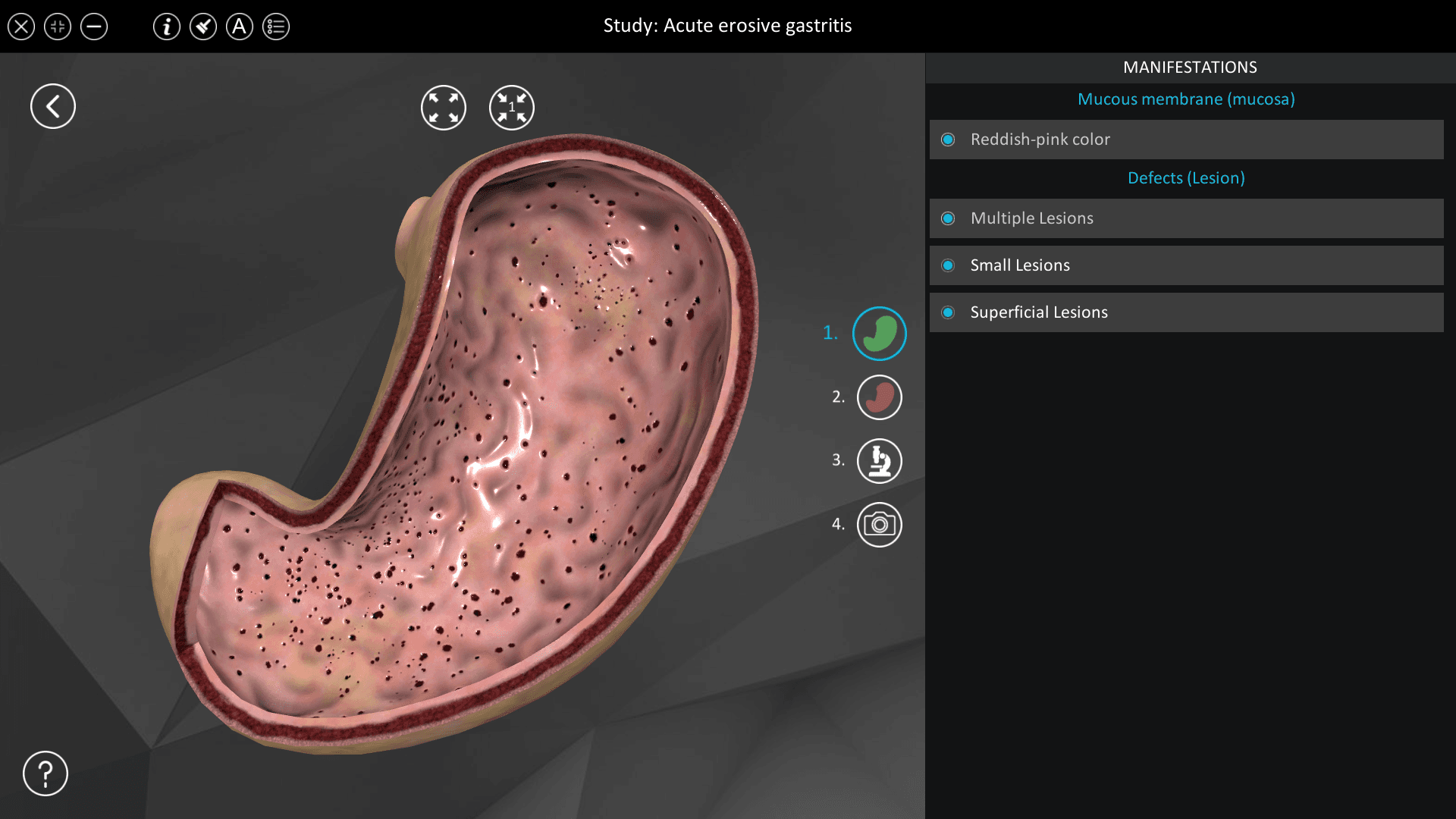This screenshot has height=819, width=1456.
Task: Go back with the left chevron button
Action: [x=53, y=106]
